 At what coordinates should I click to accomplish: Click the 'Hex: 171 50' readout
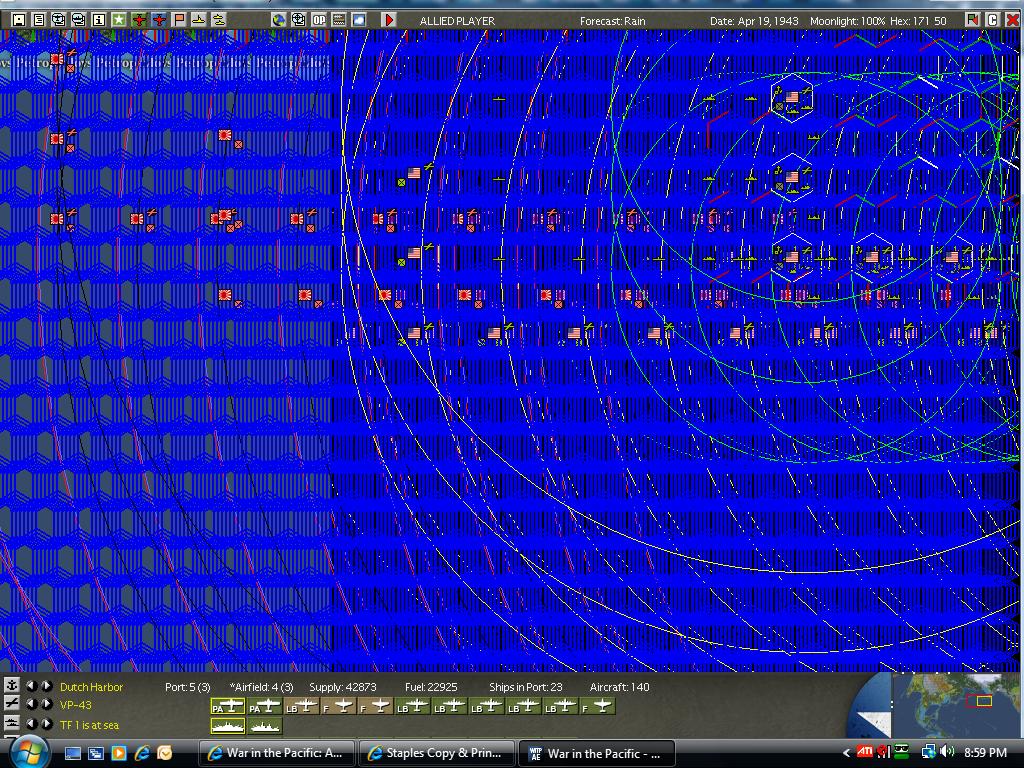(918, 21)
